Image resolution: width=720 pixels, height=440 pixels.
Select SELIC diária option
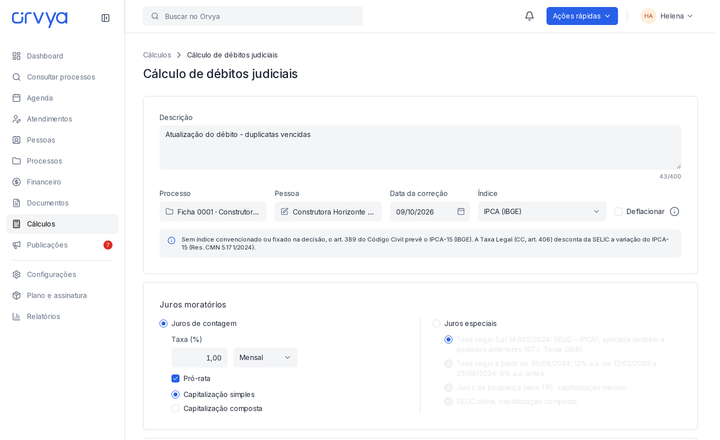(x=448, y=401)
